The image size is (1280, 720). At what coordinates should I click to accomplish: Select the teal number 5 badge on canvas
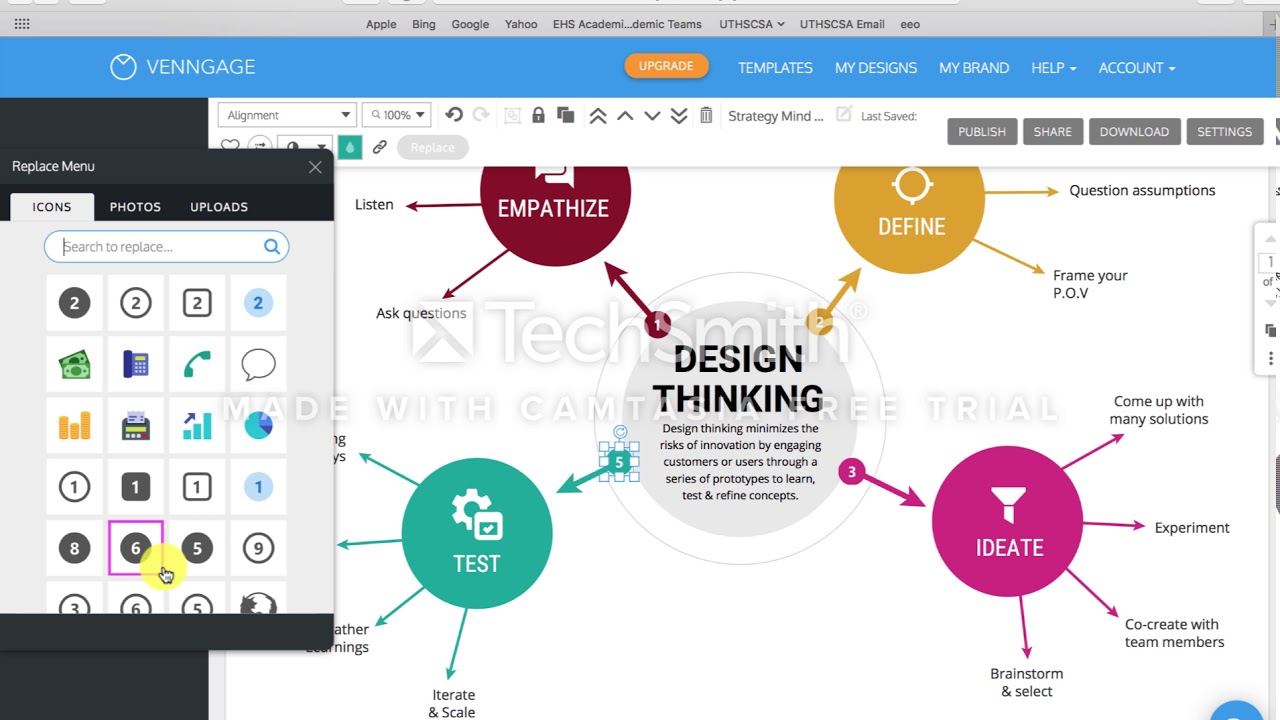[619, 462]
